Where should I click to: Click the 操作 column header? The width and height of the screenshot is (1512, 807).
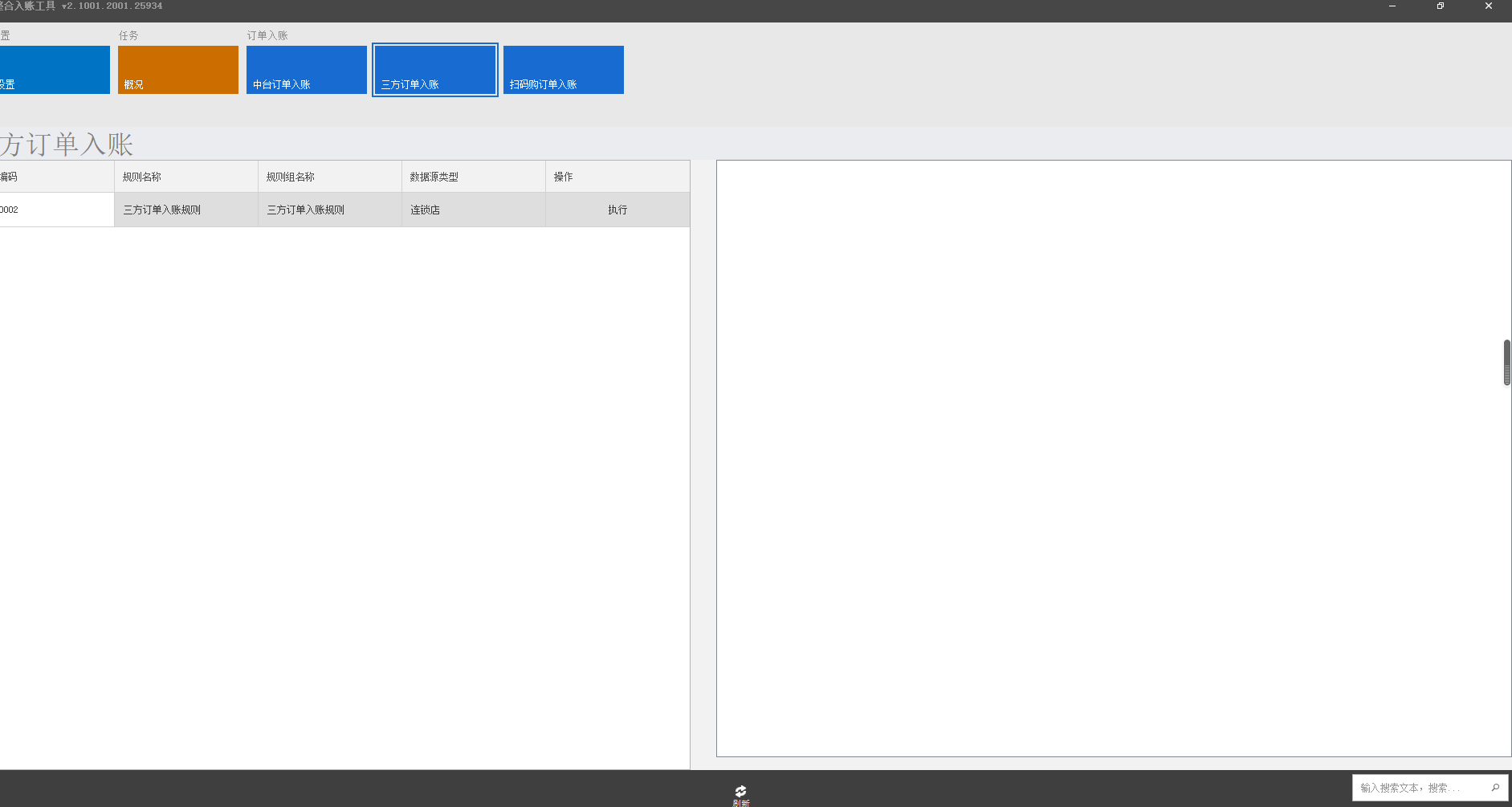[x=617, y=177]
